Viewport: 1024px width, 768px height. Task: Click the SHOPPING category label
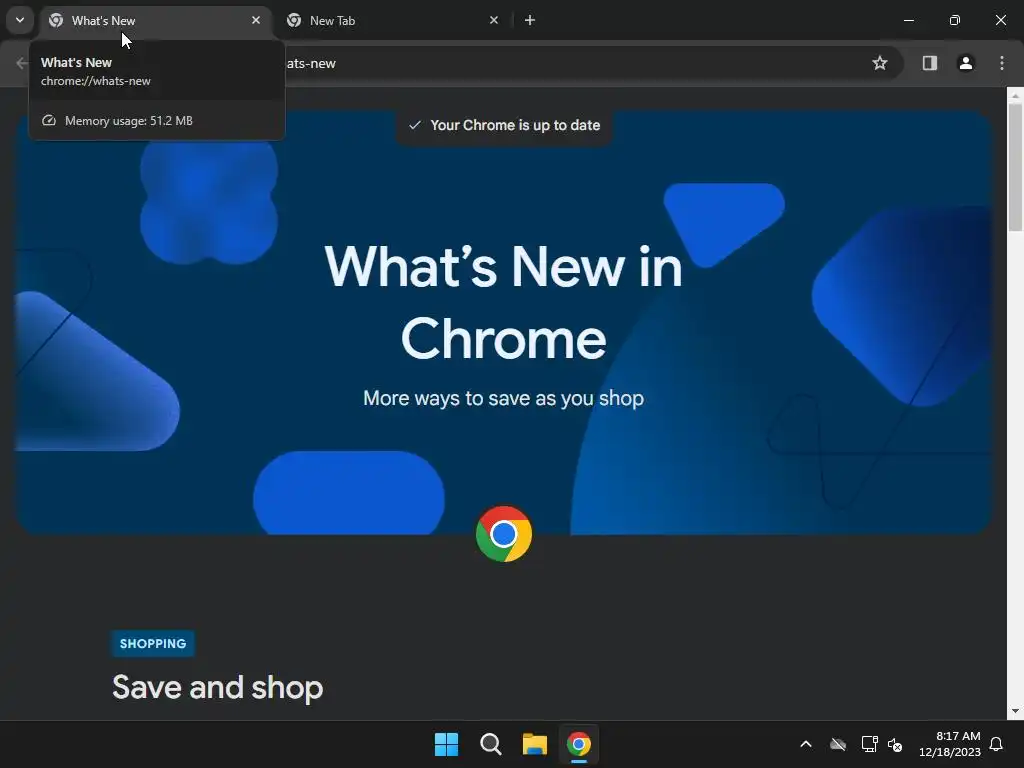(x=153, y=643)
